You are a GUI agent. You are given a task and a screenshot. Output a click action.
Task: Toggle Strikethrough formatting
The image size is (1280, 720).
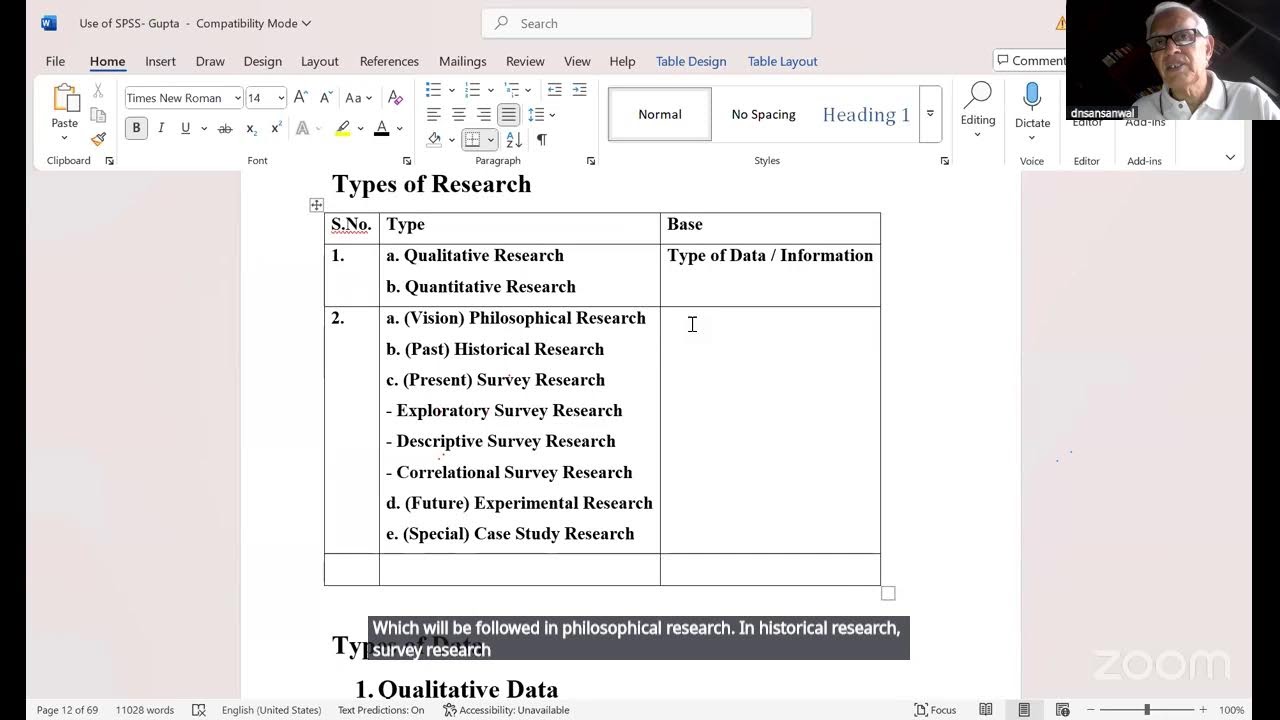coord(225,128)
